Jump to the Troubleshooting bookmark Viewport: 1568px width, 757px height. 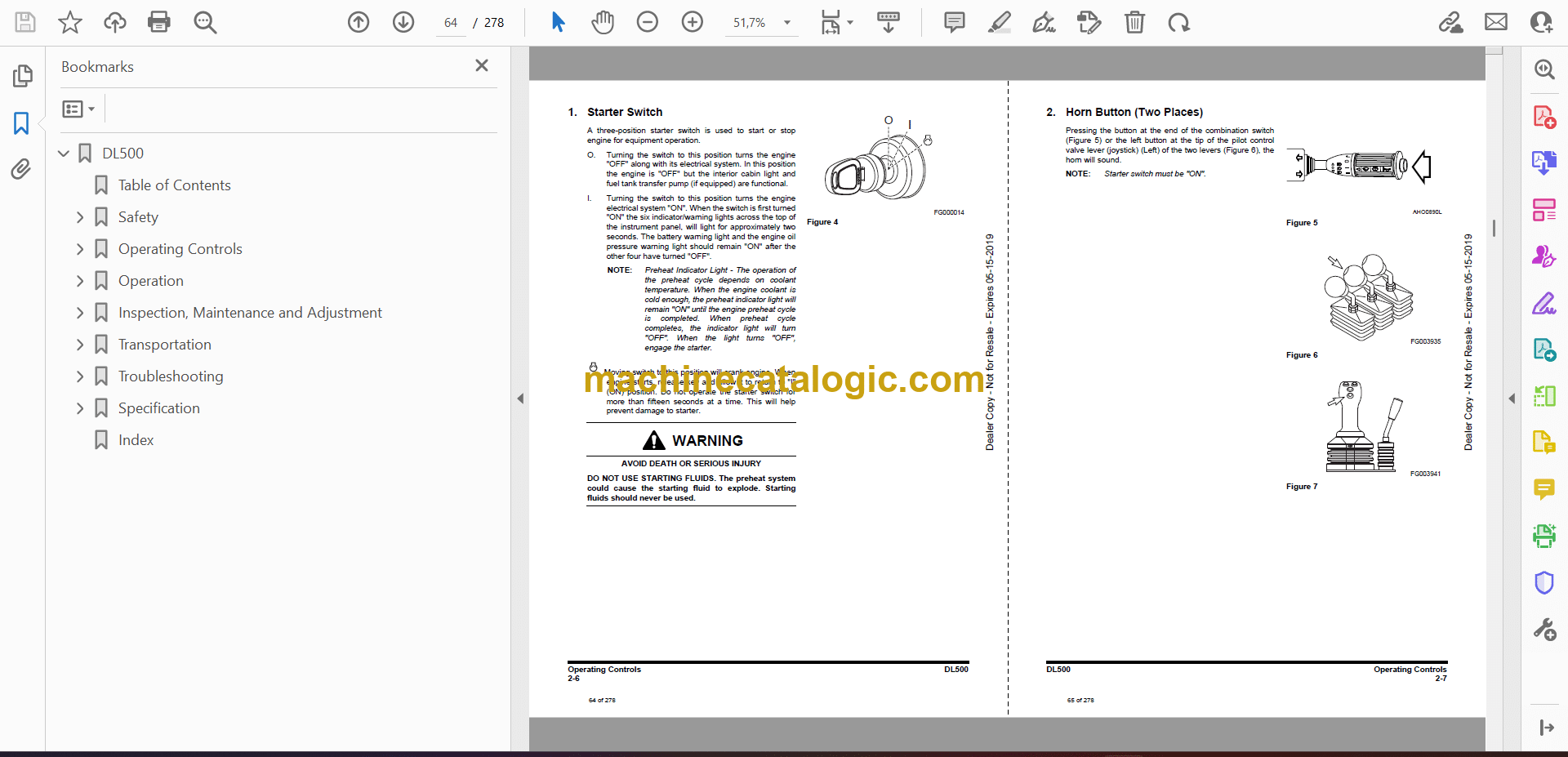coord(170,376)
